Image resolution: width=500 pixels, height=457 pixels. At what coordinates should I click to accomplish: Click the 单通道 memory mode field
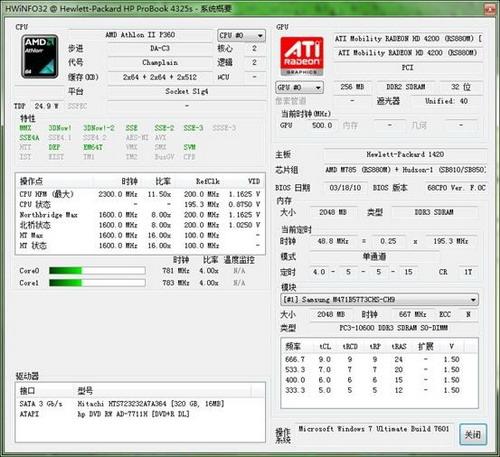tap(374, 256)
